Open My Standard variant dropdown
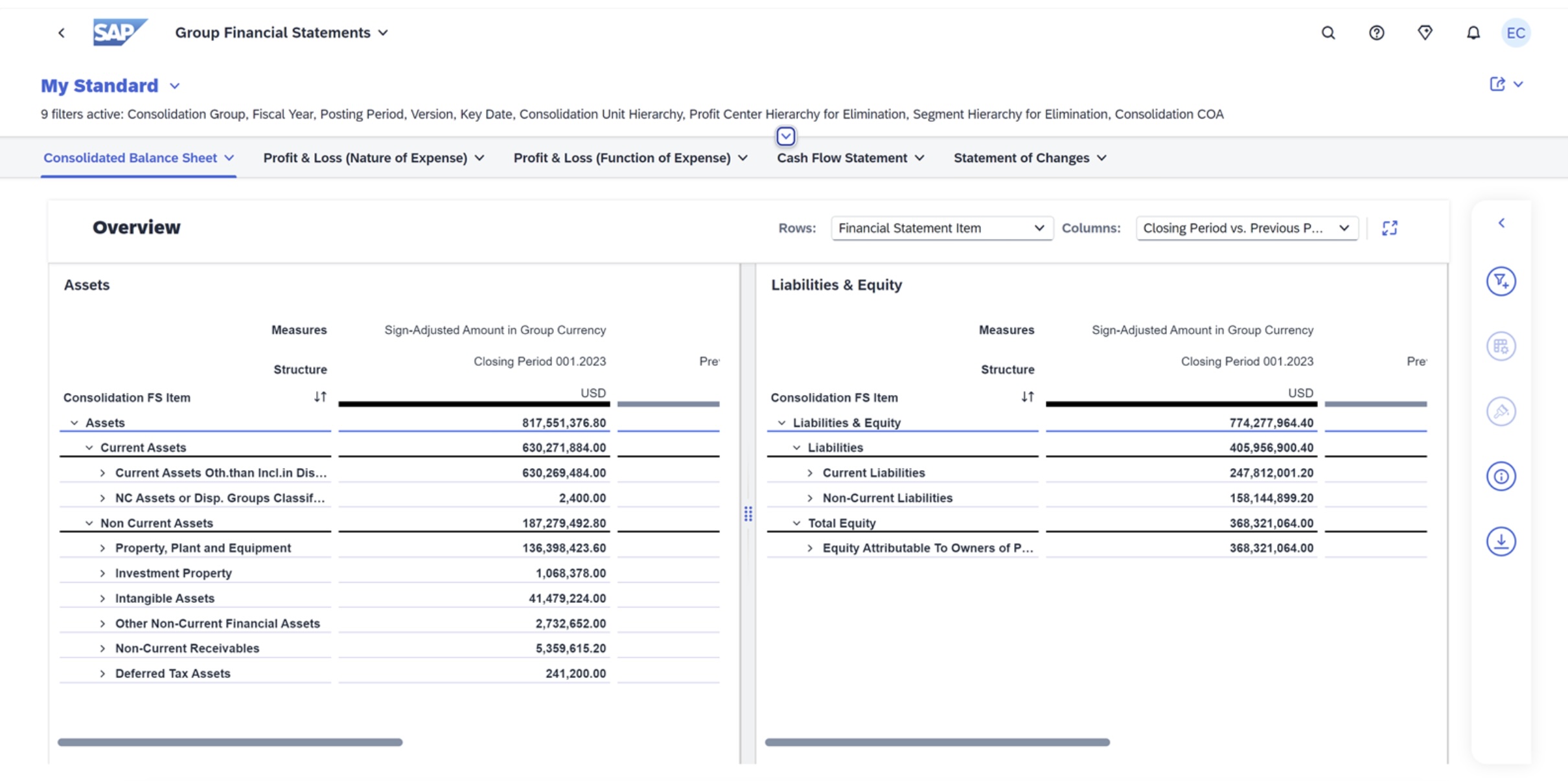Viewport: 1568px width, 781px height. (x=174, y=86)
